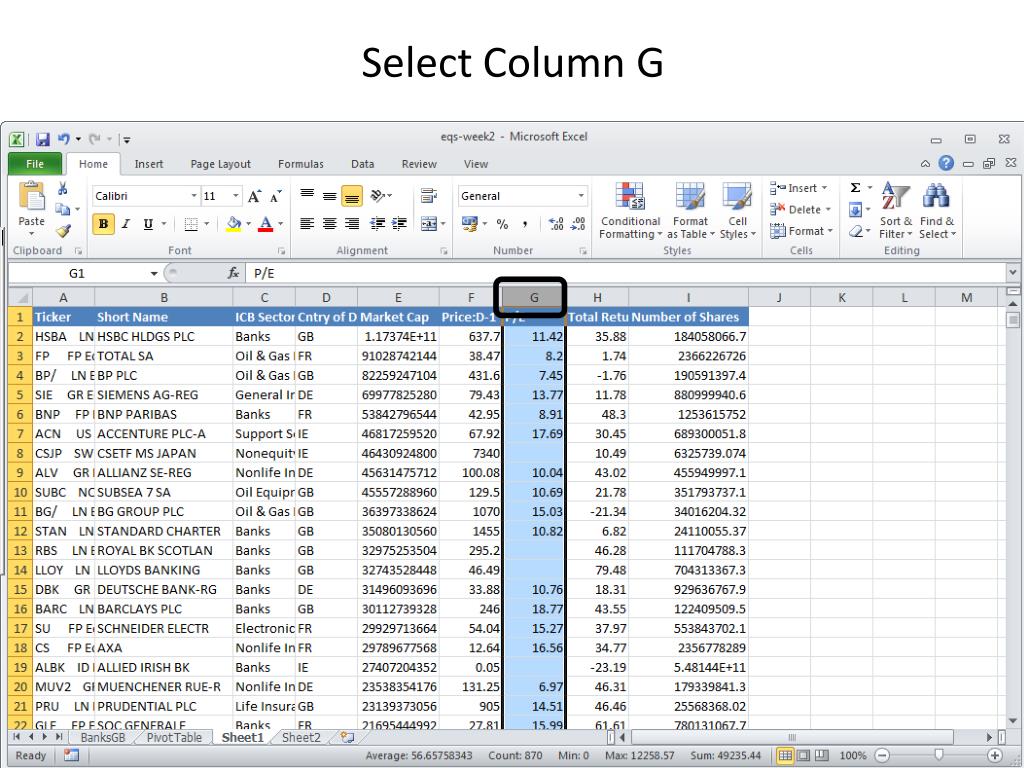
Task: Open Find & Select menu
Action: point(937,210)
